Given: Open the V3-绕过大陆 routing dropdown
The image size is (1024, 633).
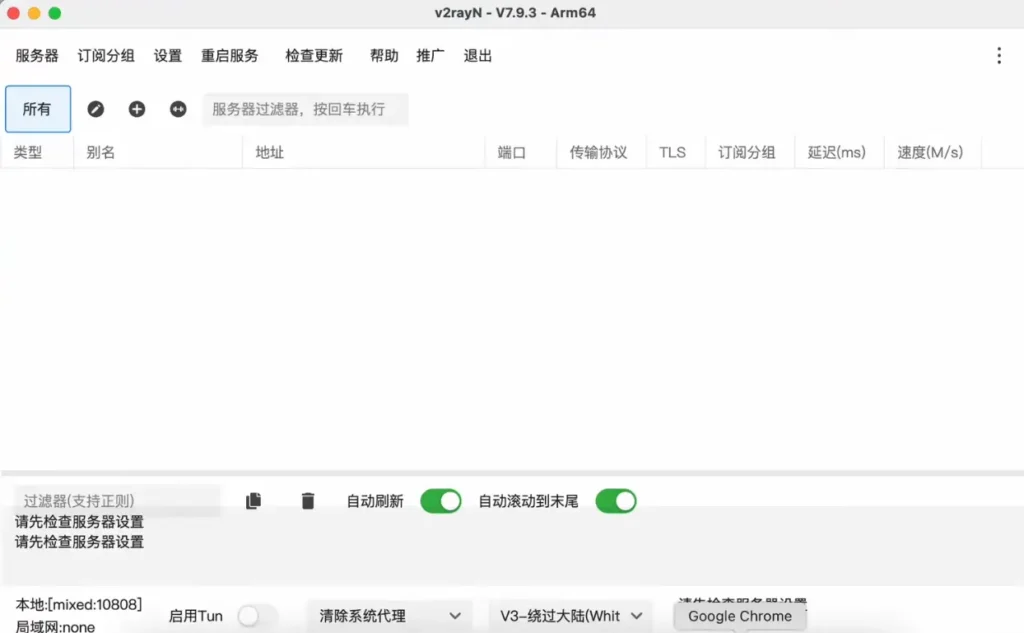Looking at the screenshot, I should click(570, 616).
